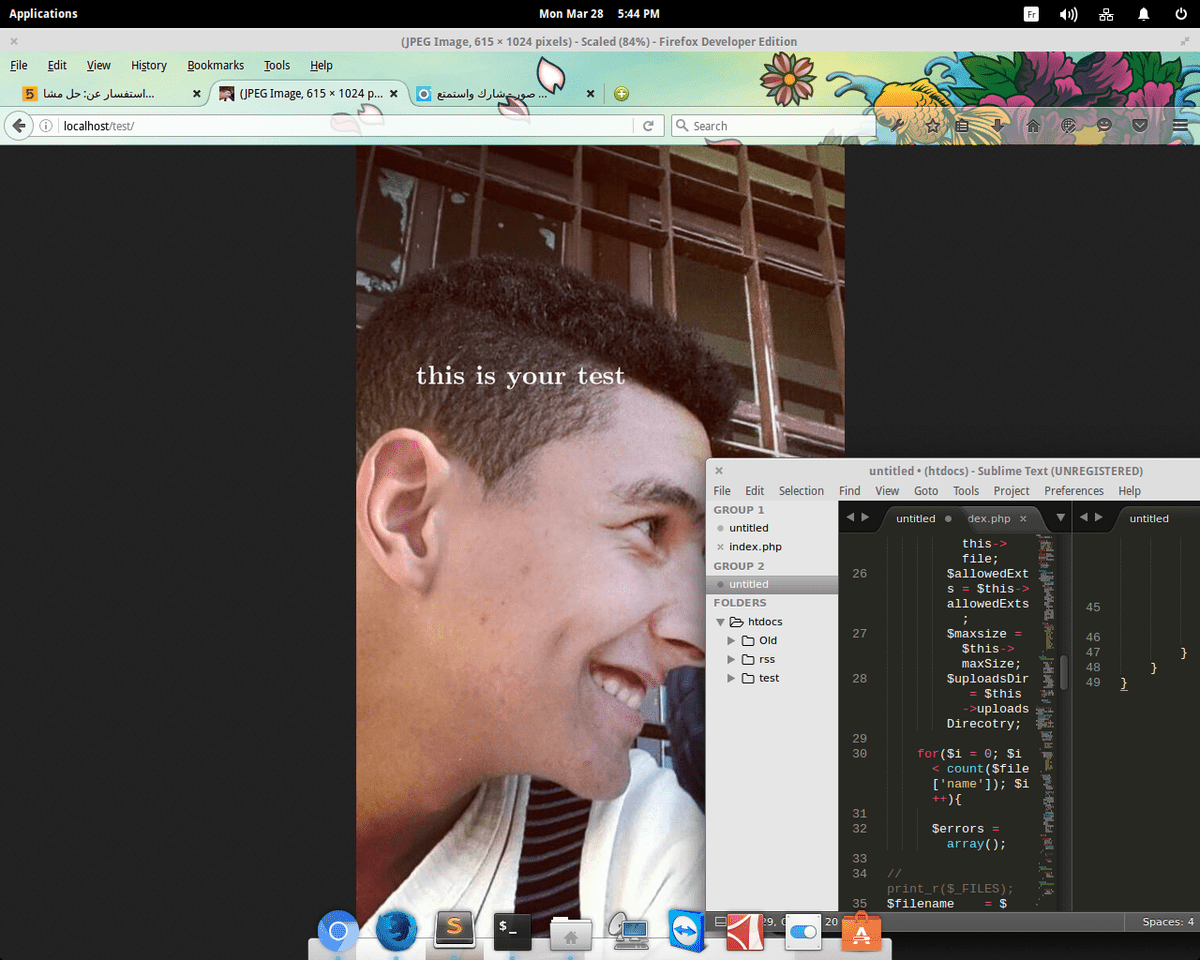The image size is (1200, 960).
Task: Click the back navigation button in Firefox
Action: 18,125
